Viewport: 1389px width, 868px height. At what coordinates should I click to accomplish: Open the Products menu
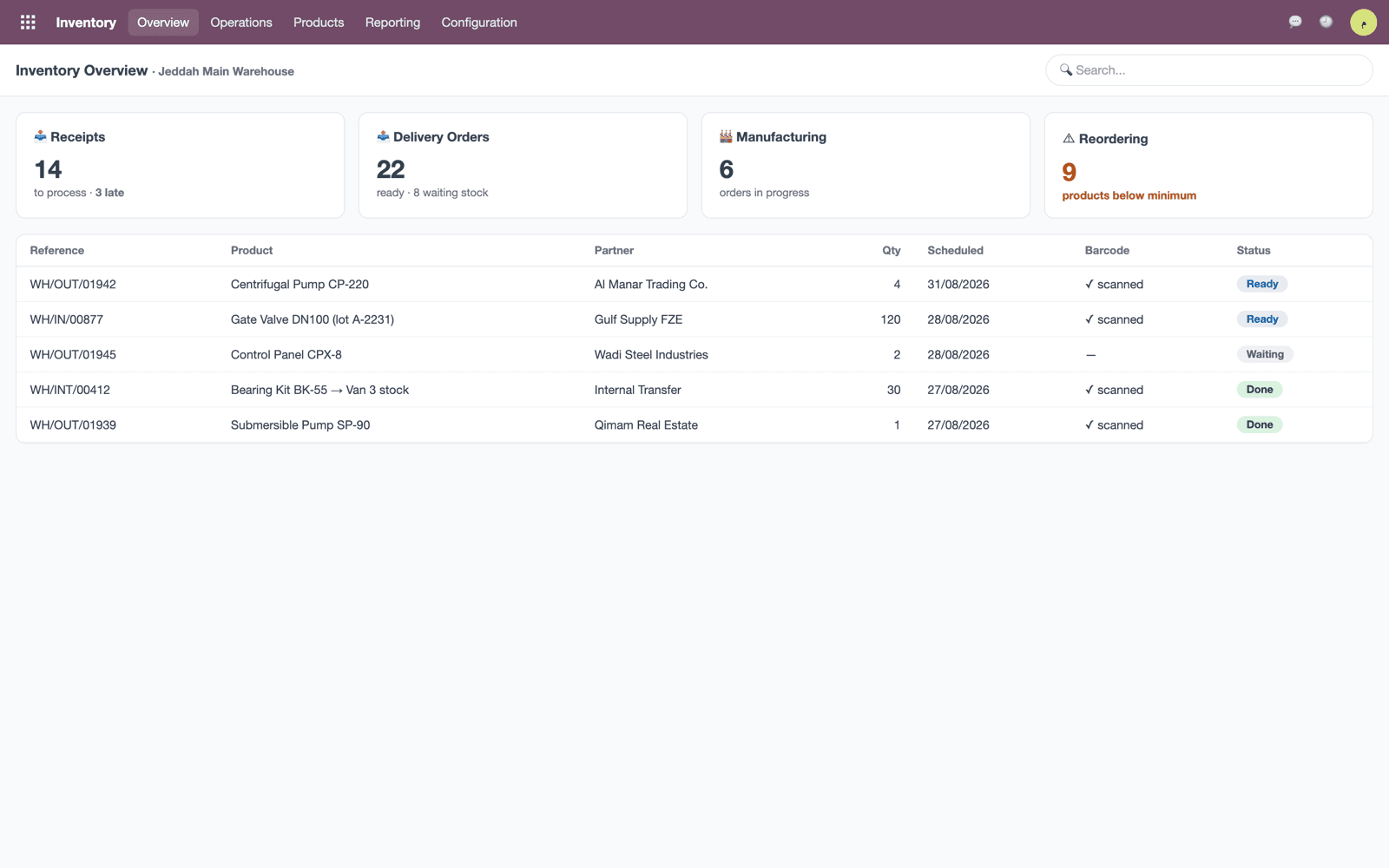(319, 23)
